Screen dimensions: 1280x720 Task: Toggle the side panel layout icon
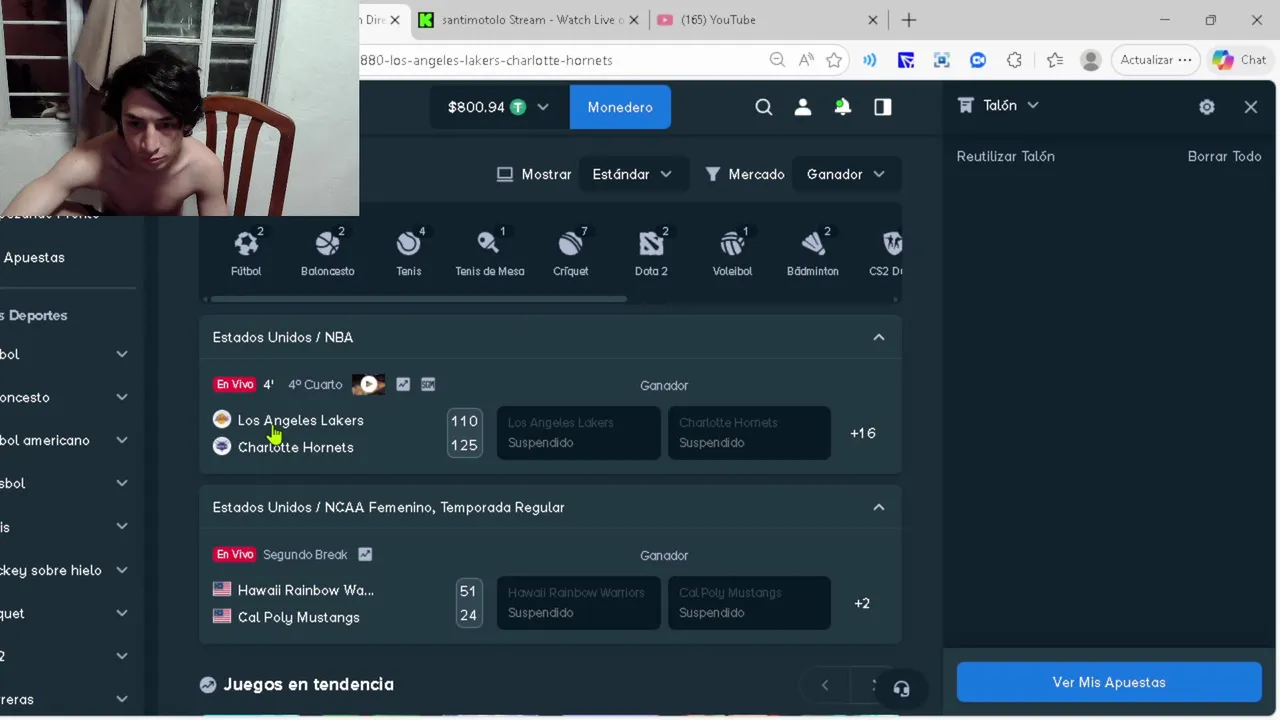(x=883, y=107)
